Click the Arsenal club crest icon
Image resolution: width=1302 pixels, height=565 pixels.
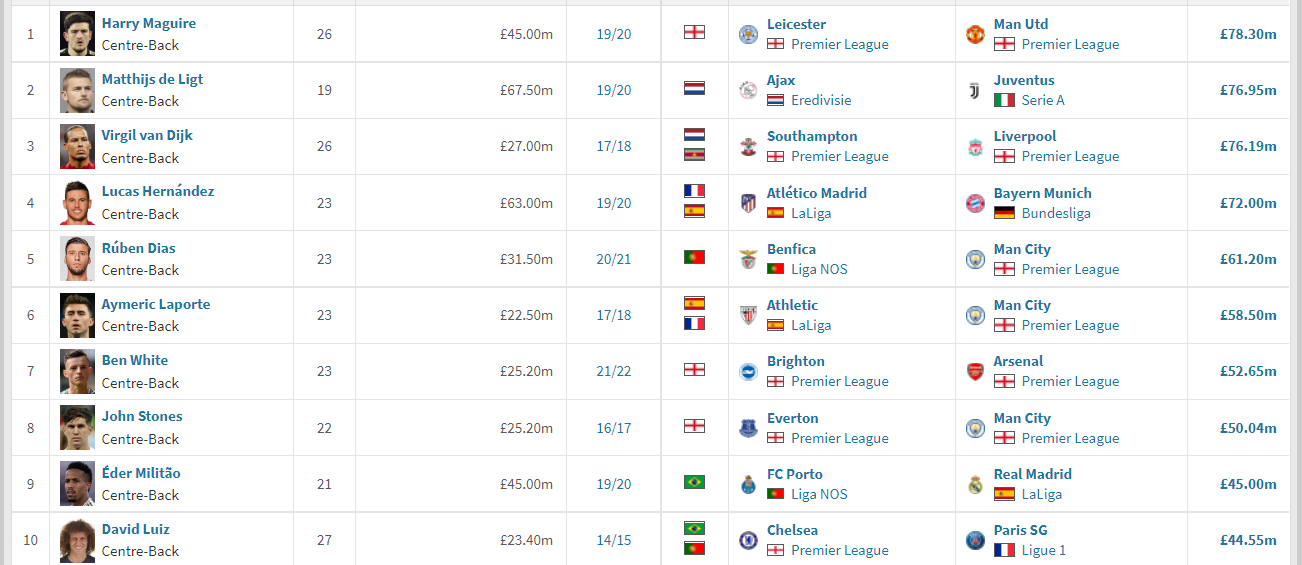pyautogui.click(x=975, y=371)
